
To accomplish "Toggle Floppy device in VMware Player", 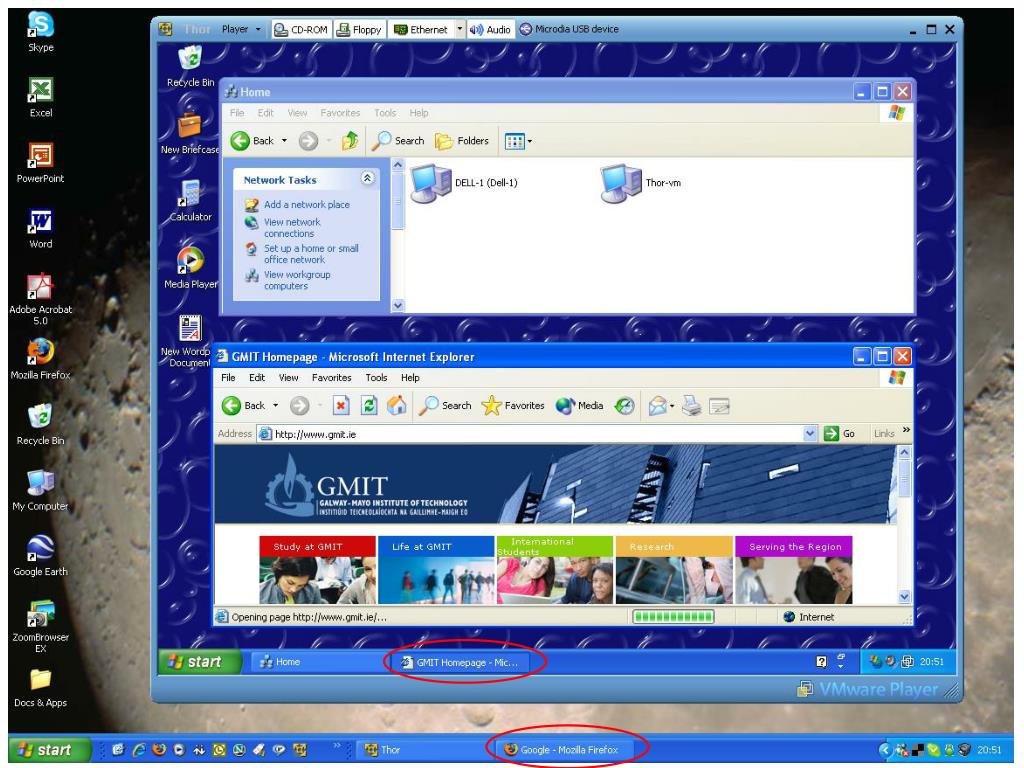I will tap(359, 29).
